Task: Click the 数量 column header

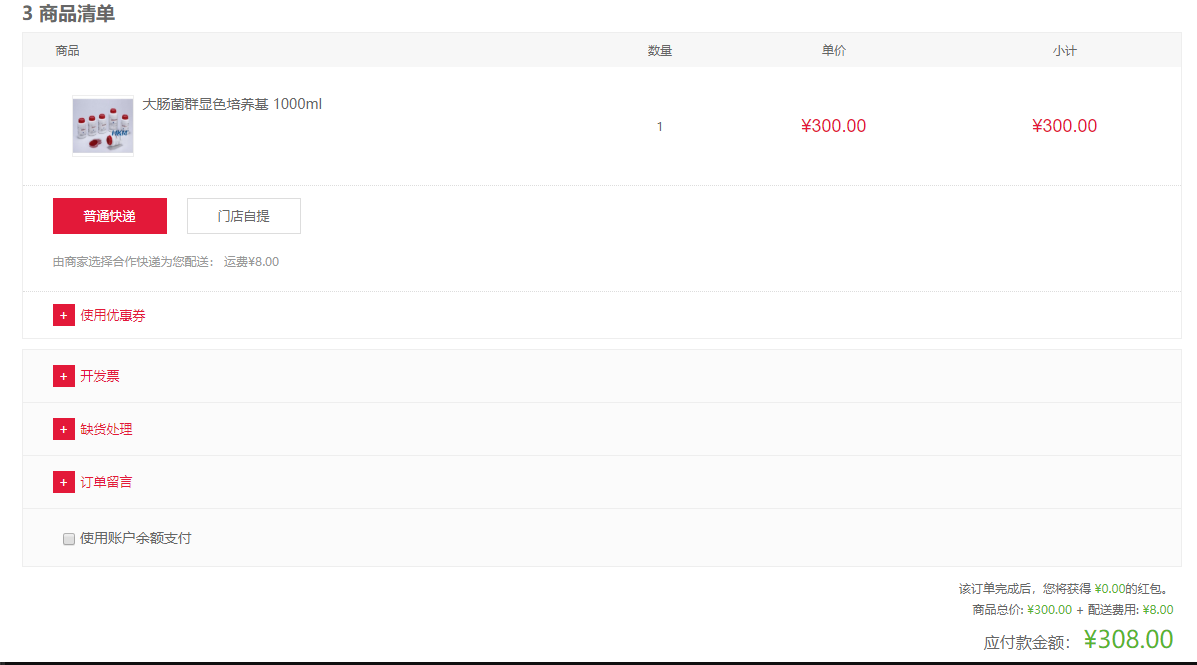Action: coord(660,50)
